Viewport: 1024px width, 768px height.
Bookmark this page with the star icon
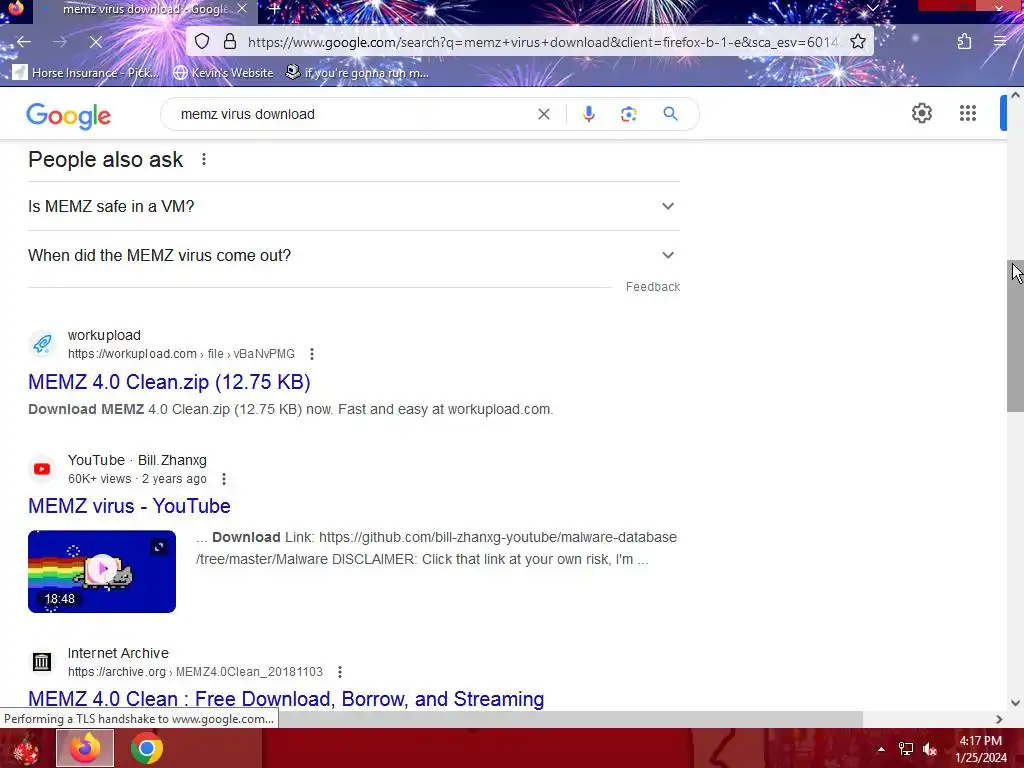point(857,42)
